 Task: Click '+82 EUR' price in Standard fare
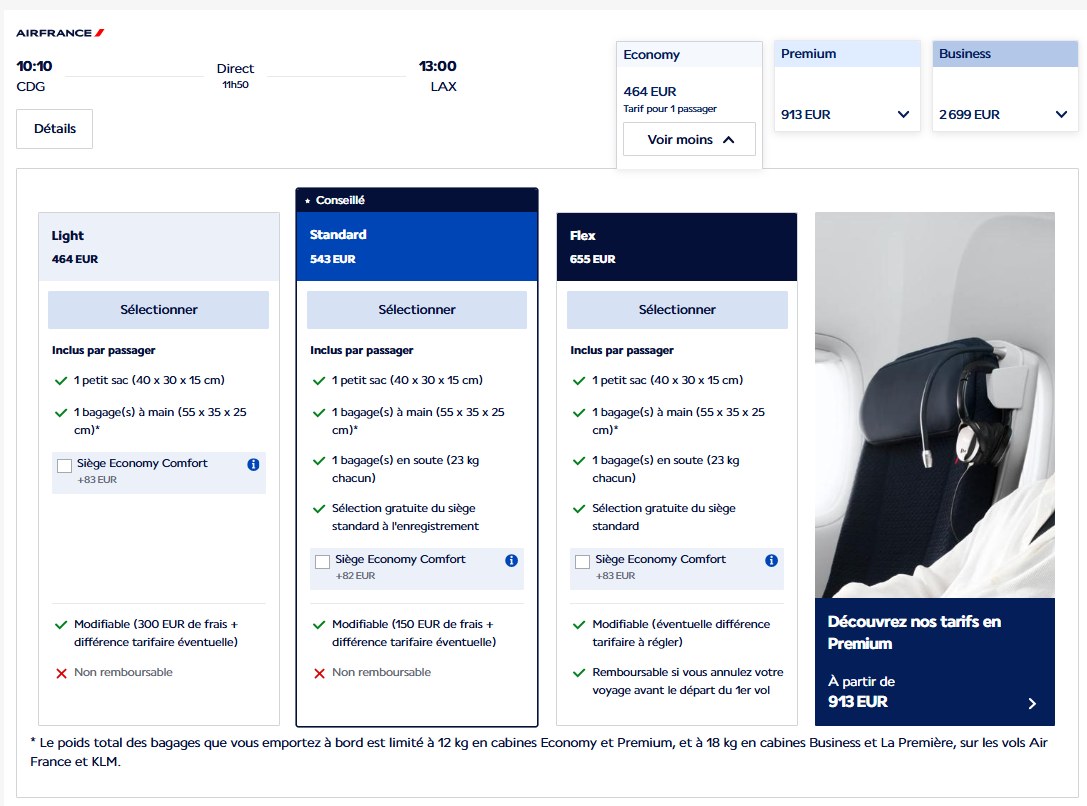coord(356,576)
